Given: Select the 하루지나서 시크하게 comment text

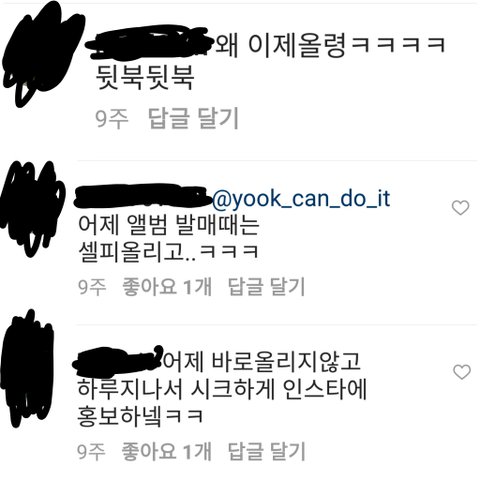Looking at the screenshot, I should click(222, 403).
